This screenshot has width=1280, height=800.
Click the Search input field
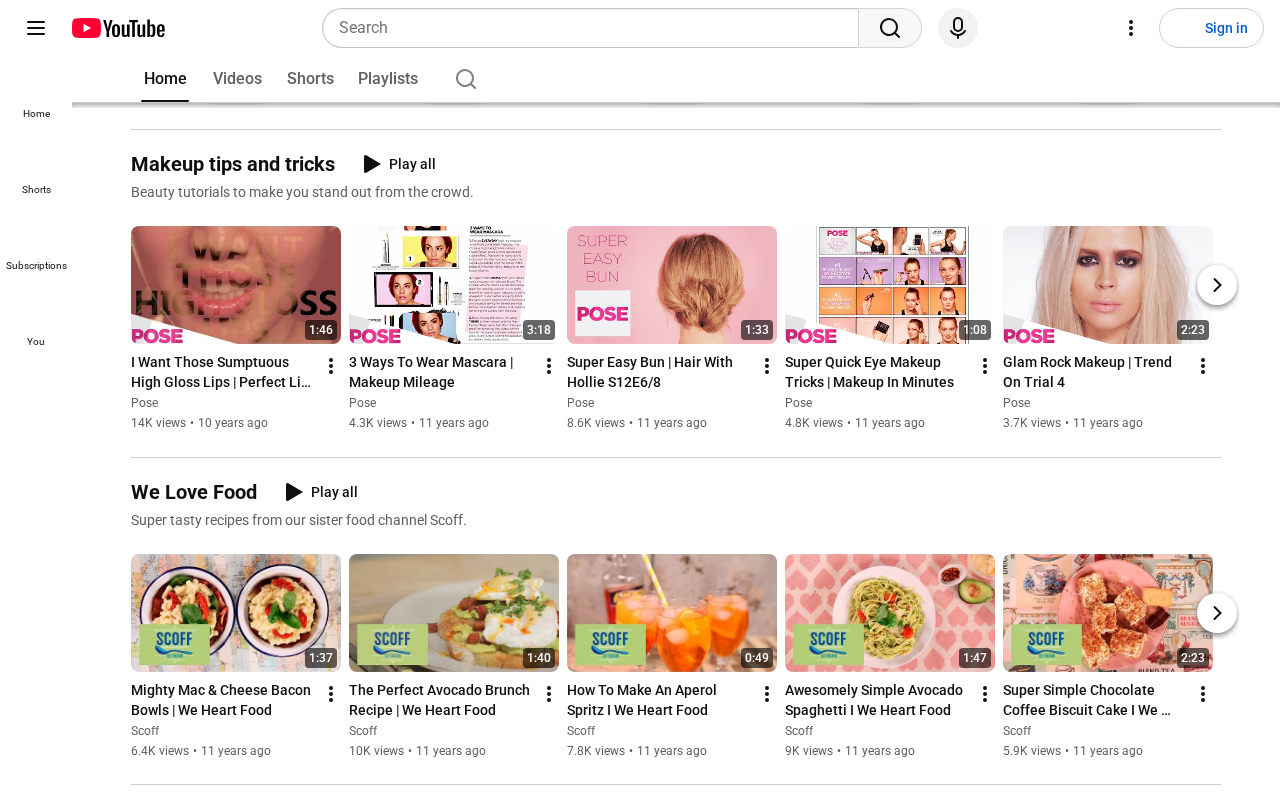[590, 28]
